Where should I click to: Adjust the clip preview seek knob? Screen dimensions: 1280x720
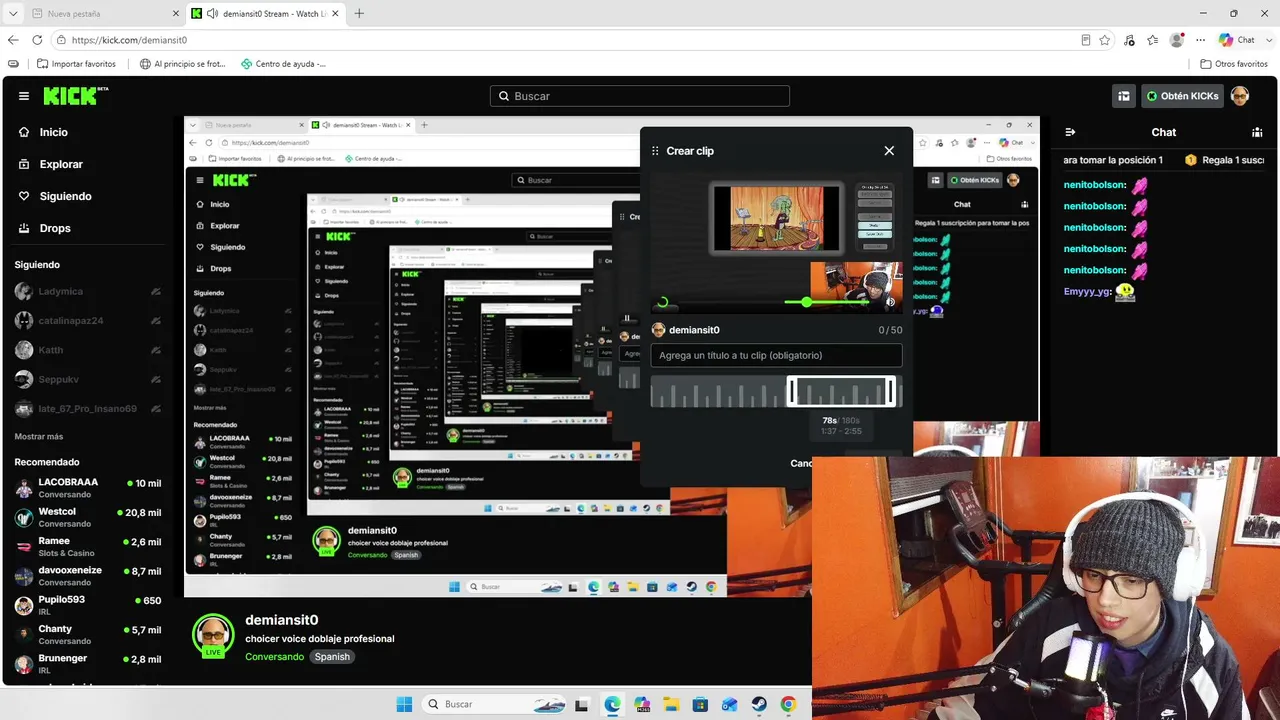(x=807, y=302)
